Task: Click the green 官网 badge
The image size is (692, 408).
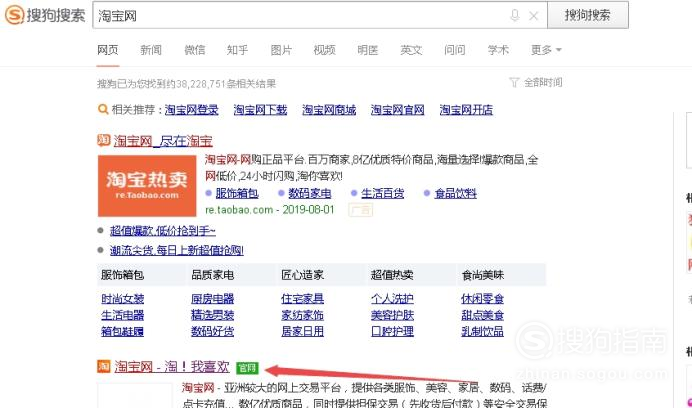Action: 247,367
